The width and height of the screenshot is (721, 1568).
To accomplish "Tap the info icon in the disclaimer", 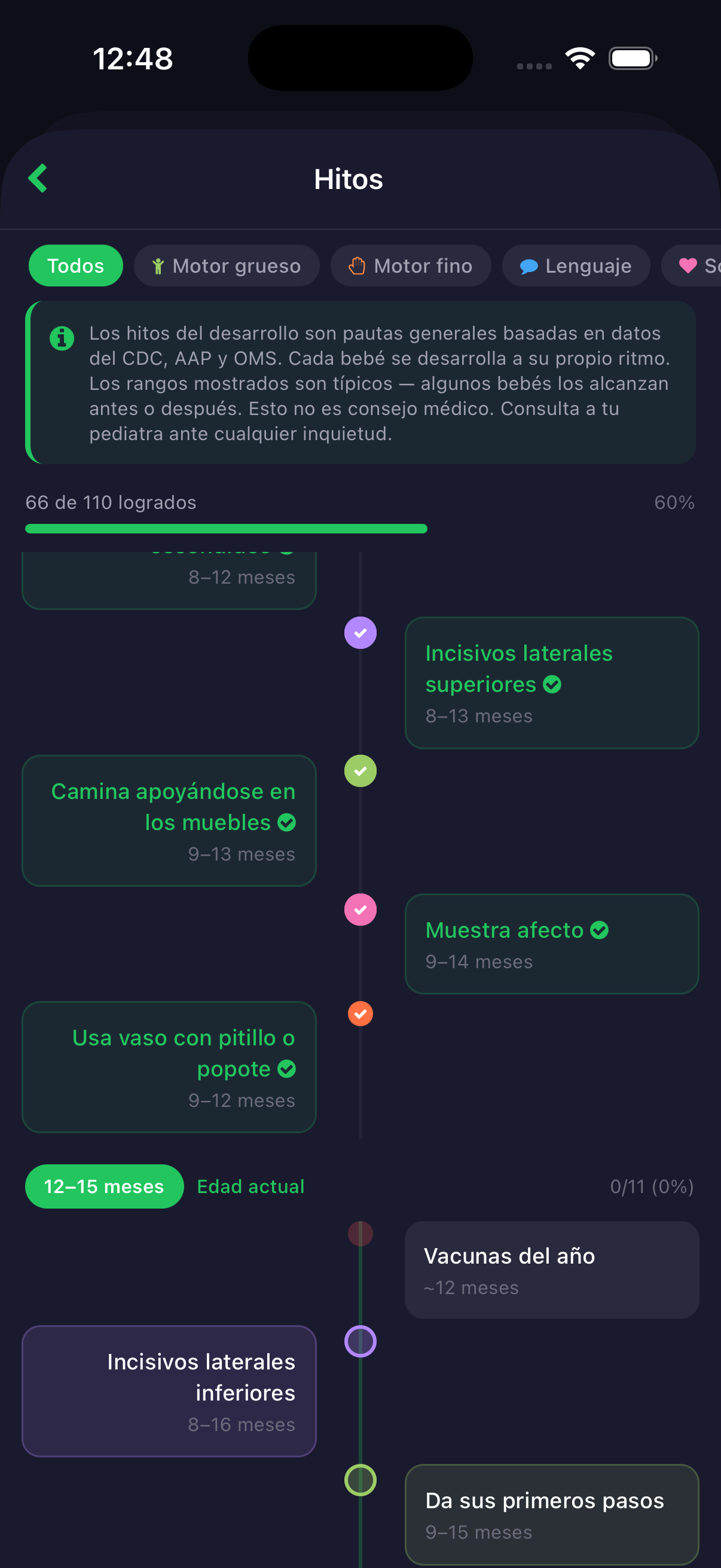I will [62, 338].
